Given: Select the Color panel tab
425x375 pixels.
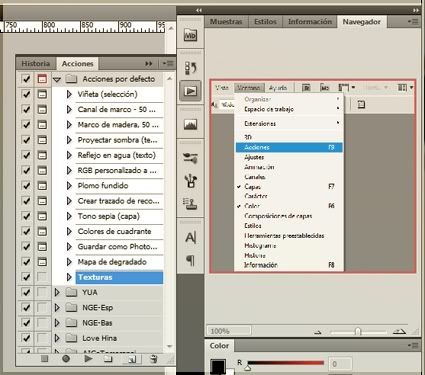Looking at the screenshot, I should click(219, 346).
